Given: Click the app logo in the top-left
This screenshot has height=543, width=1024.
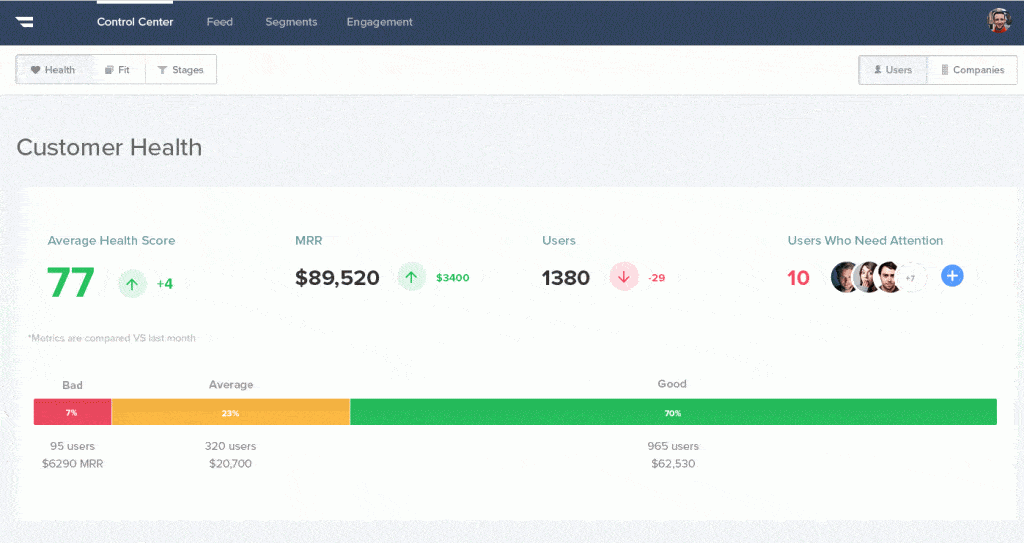Looking at the screenshot, I should pos(25,22).
